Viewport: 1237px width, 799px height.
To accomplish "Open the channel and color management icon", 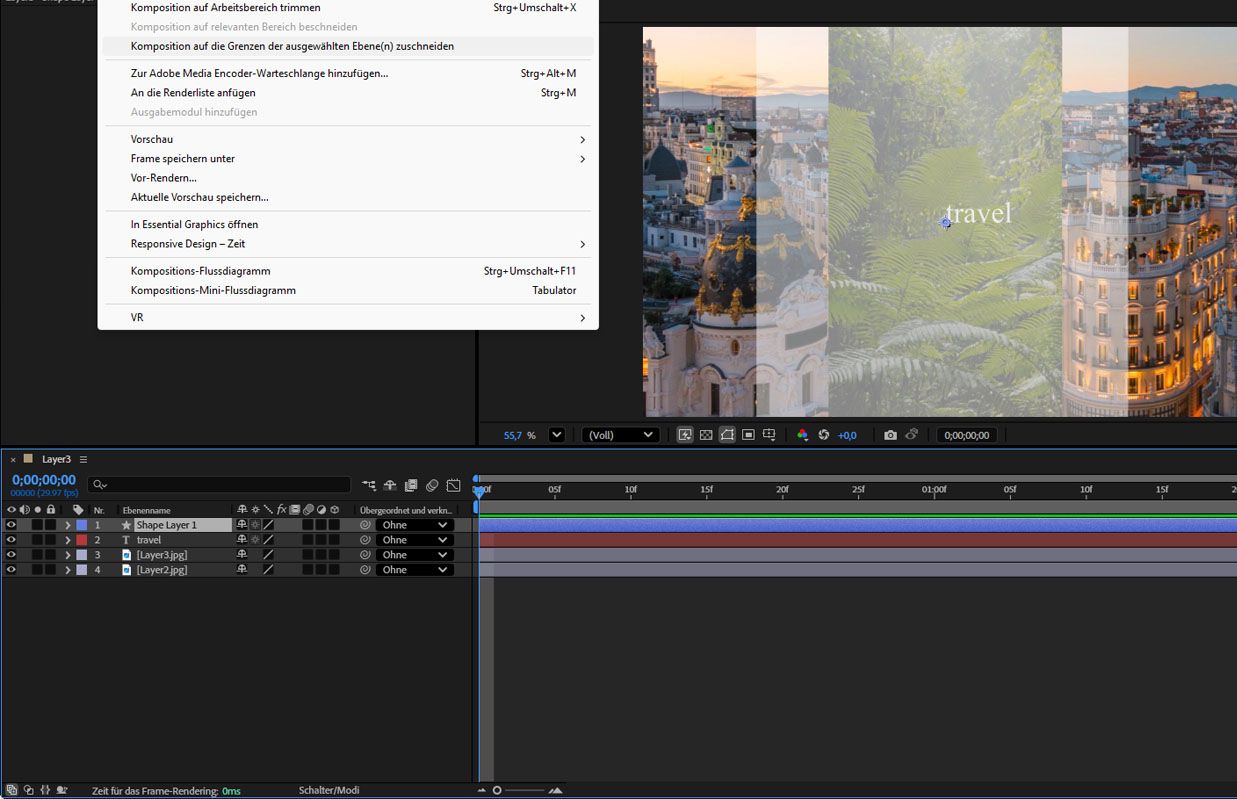I will coord(802,435).
